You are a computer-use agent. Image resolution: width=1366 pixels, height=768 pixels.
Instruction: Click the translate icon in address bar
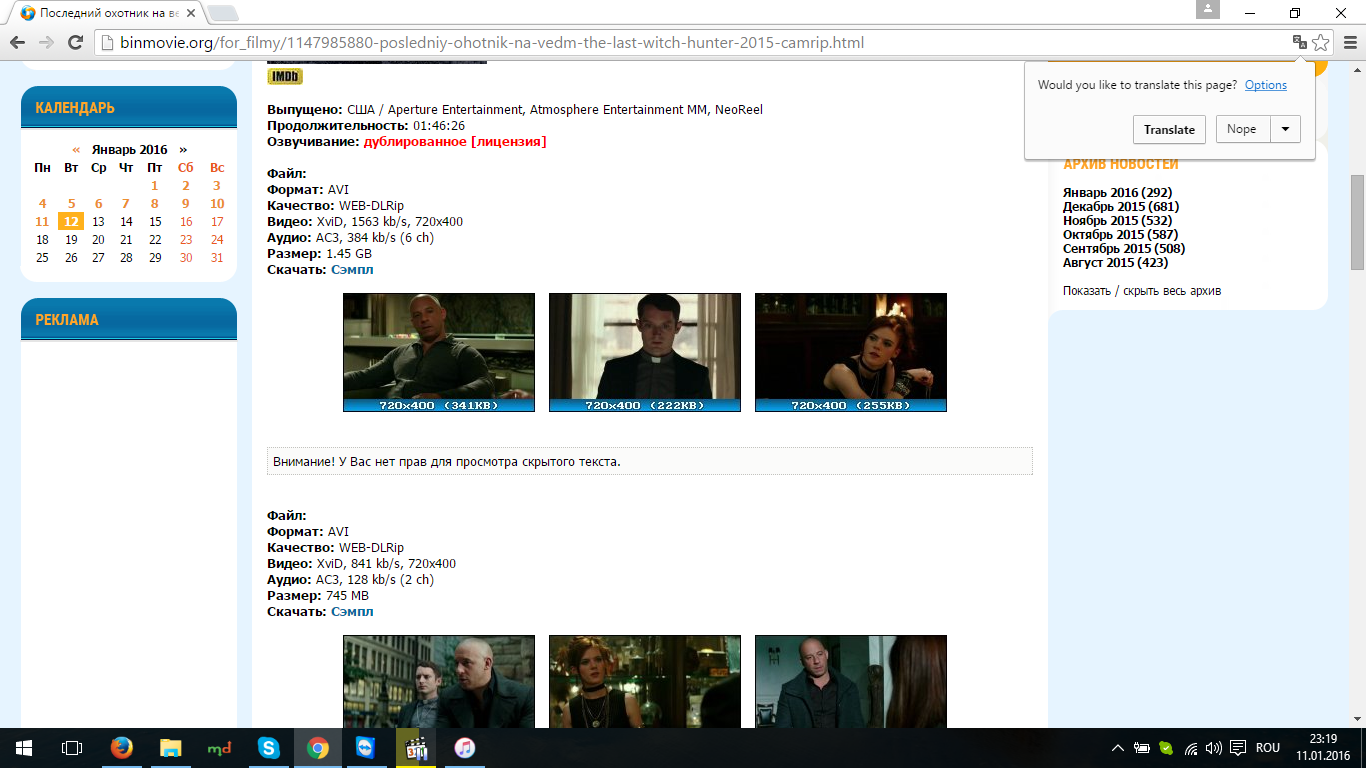1299,42
